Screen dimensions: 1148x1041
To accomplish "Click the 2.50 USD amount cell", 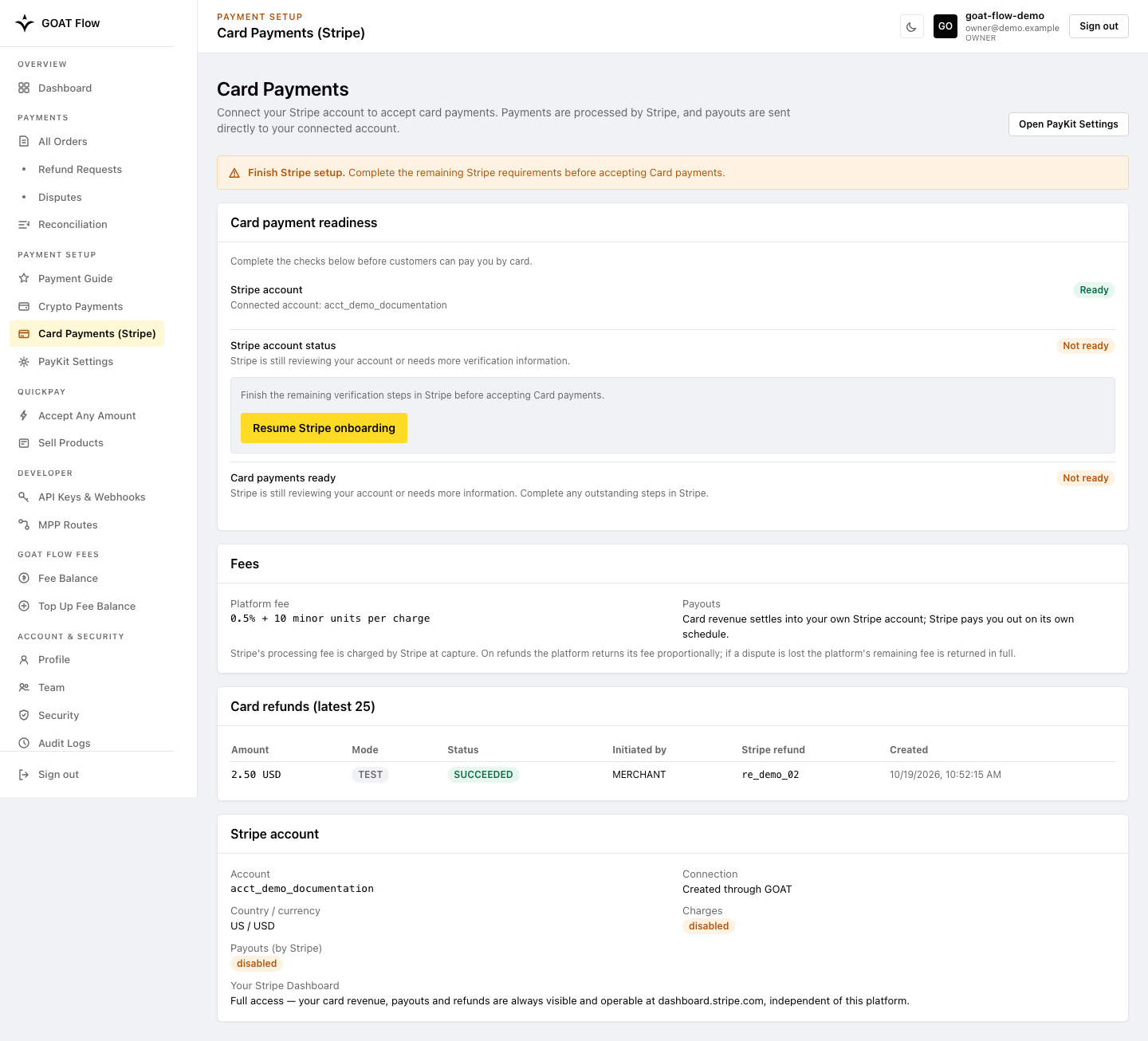I will point(256,775).
